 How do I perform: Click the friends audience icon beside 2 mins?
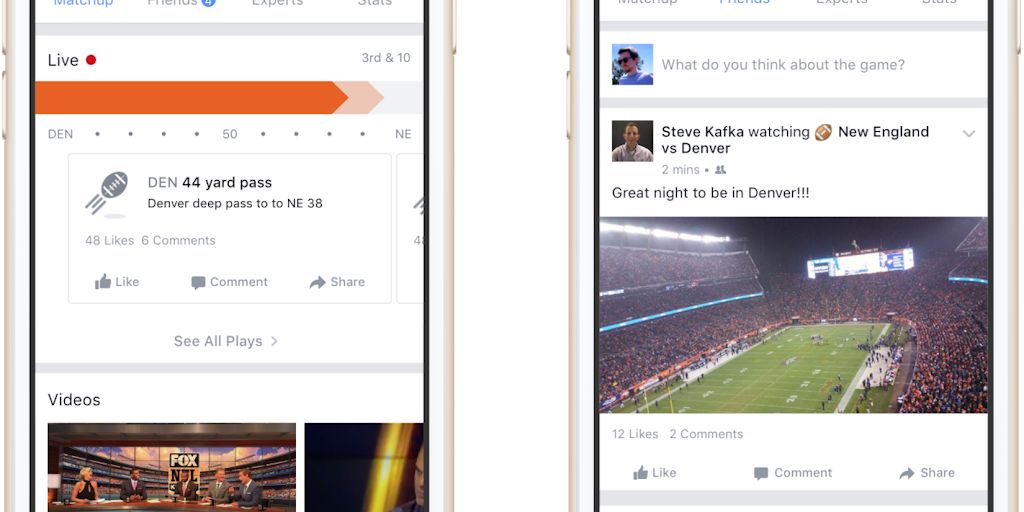pyautogui.click(x=720, y=170)
